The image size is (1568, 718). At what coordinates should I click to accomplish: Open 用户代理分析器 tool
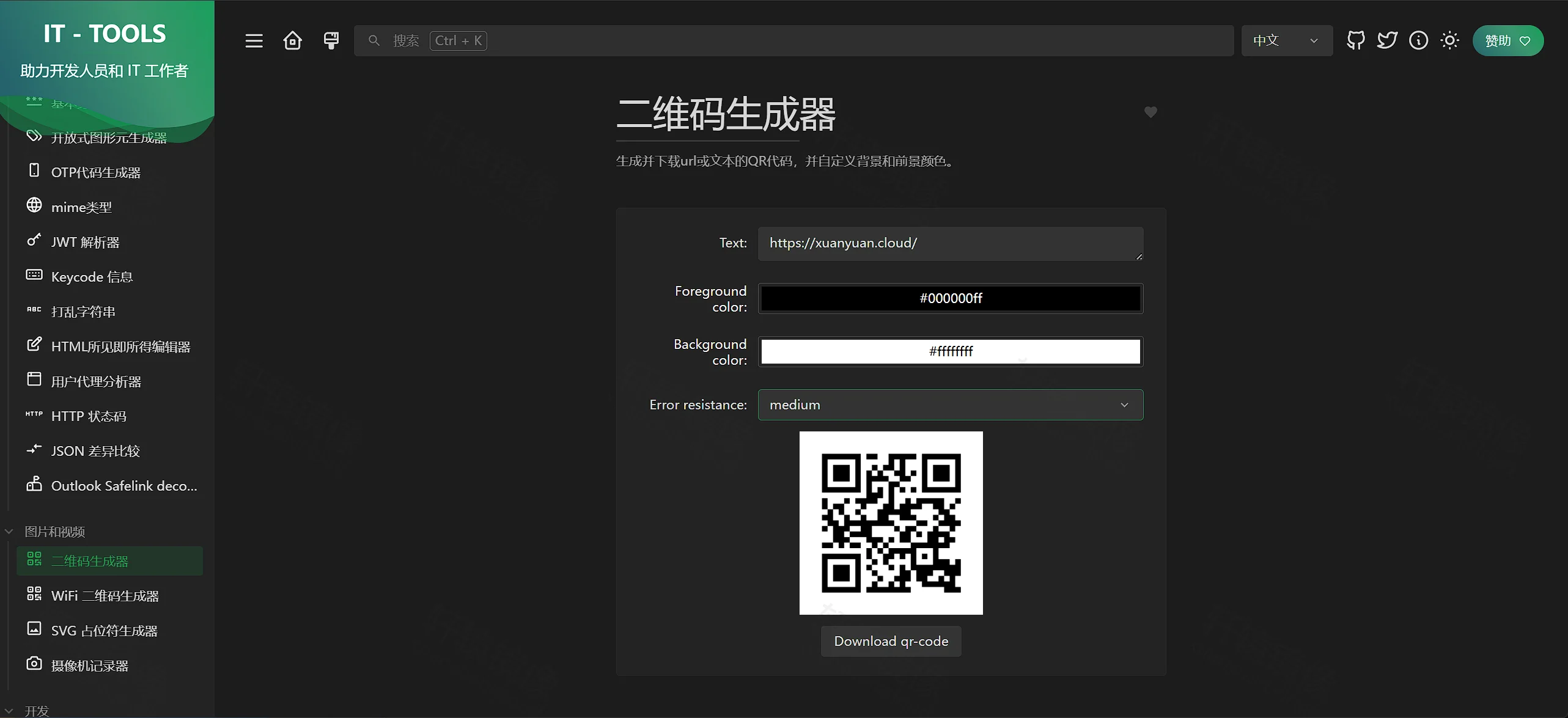[109, 382]
